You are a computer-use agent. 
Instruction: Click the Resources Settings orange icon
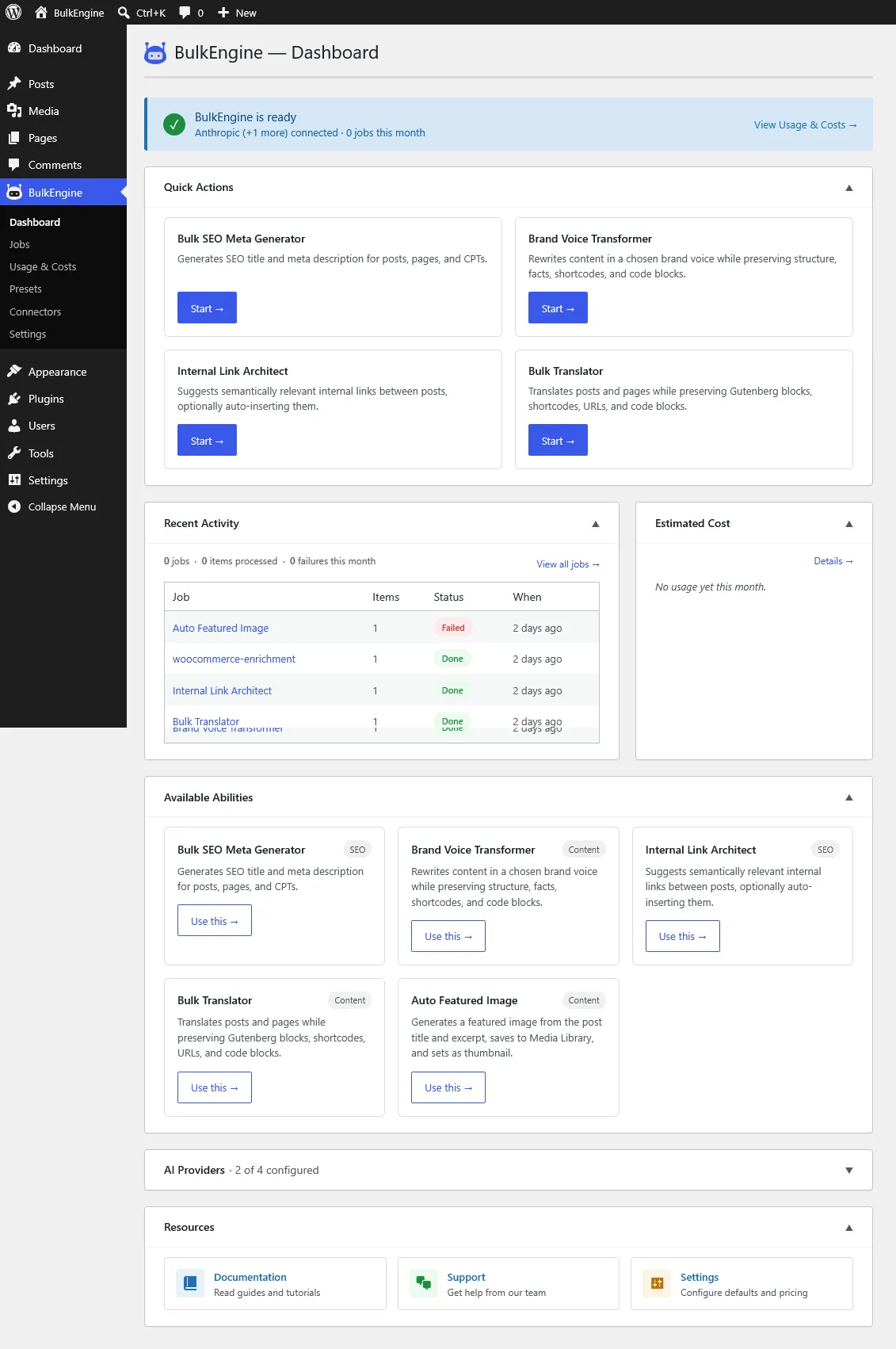click(657, 1282)
